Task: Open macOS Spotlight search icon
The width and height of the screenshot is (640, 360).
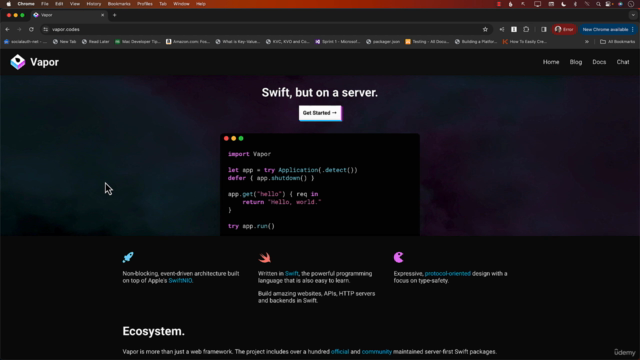Action: pyautogui.click(x=598, y=4)
